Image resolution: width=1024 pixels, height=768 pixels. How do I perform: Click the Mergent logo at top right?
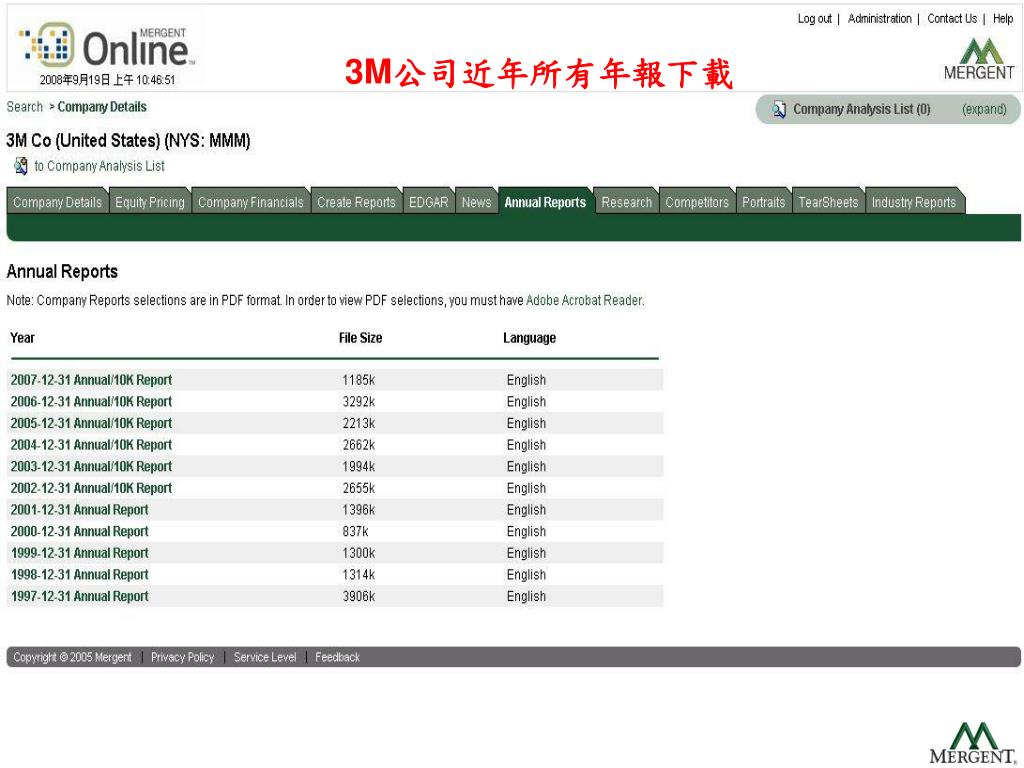pyautogui.click(x=979, y=59)
